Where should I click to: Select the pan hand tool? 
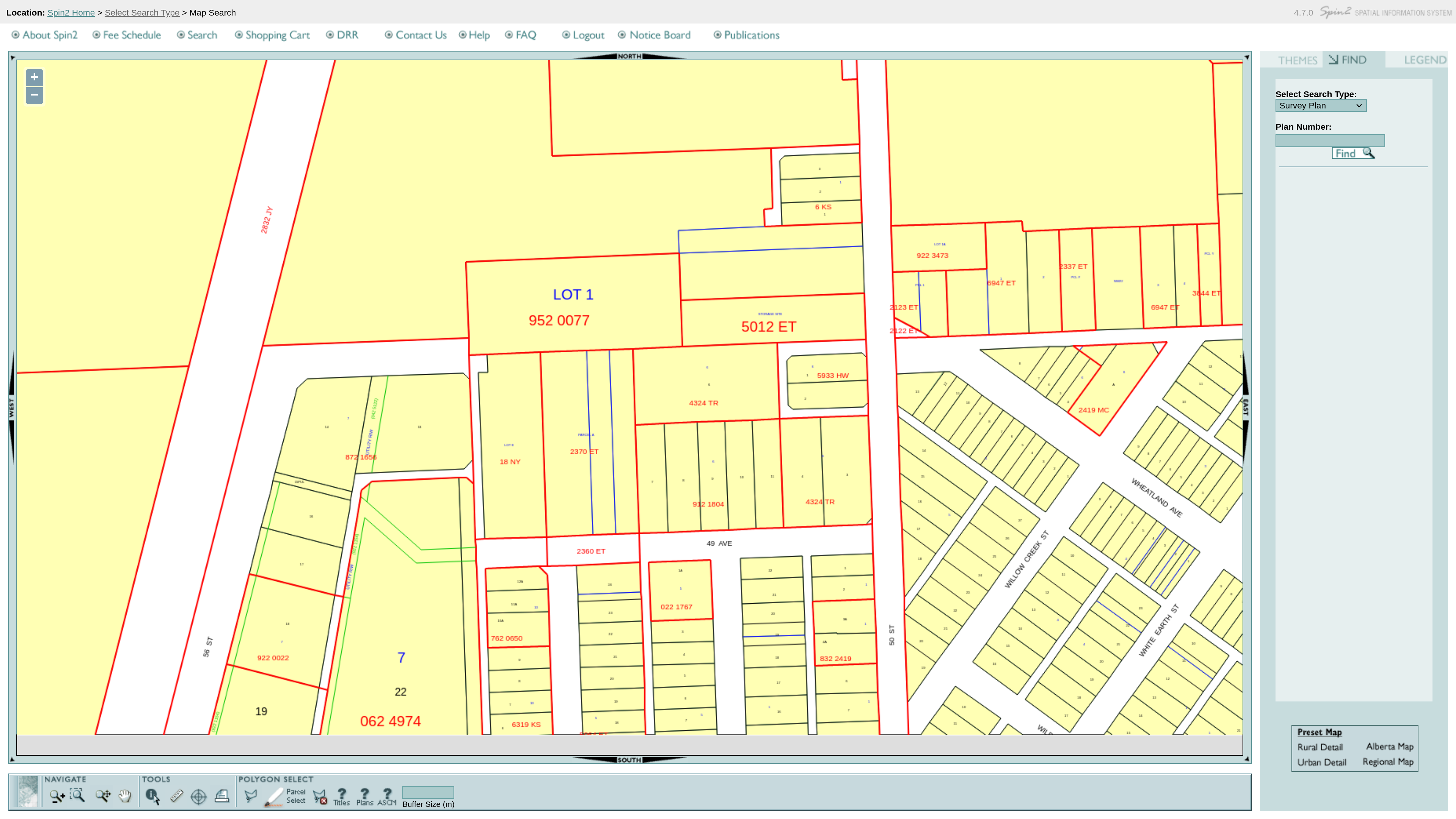[x=125, y=796]
